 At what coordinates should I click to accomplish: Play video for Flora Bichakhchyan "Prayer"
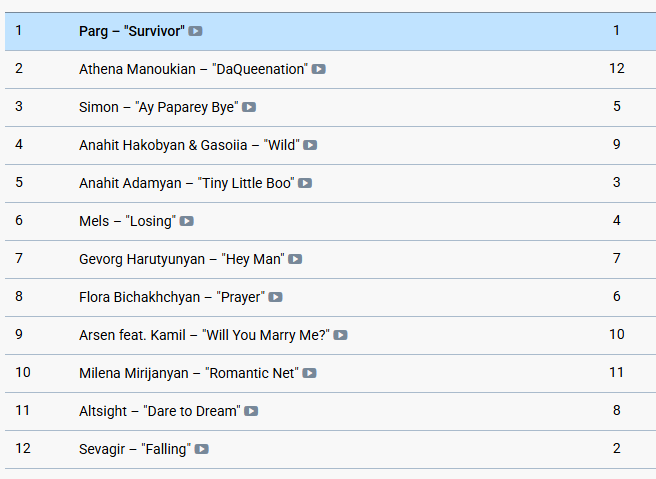276,297
